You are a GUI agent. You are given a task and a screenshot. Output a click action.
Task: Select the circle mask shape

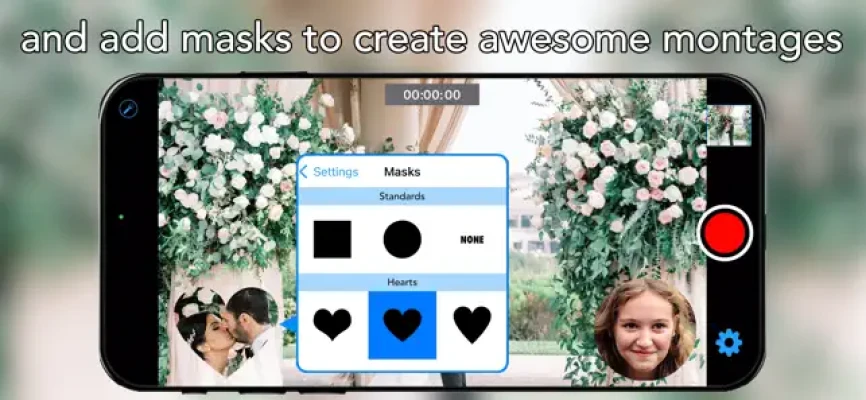[x=402, y=239]
